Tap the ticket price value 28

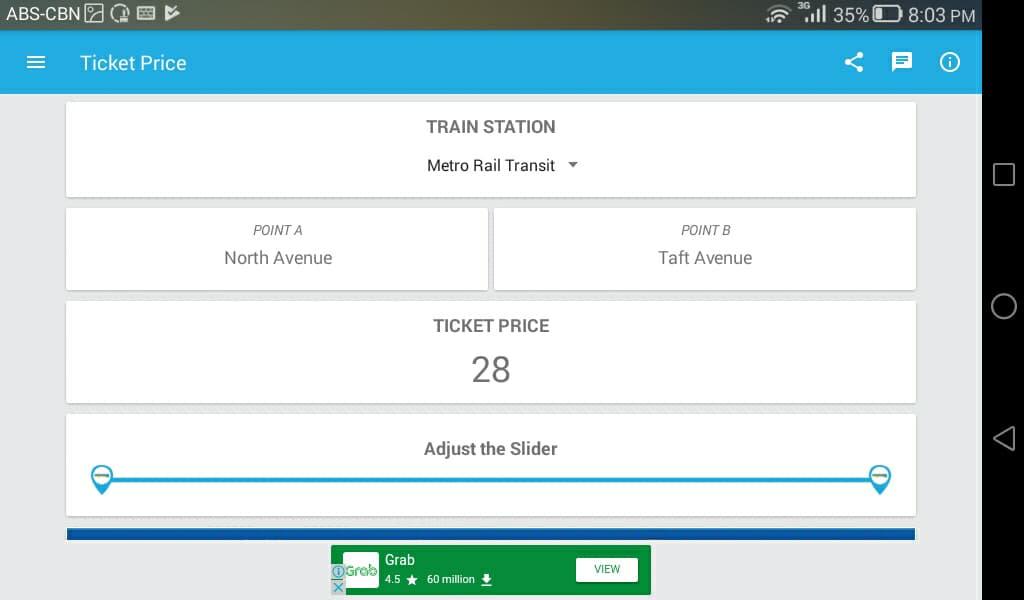491,370
